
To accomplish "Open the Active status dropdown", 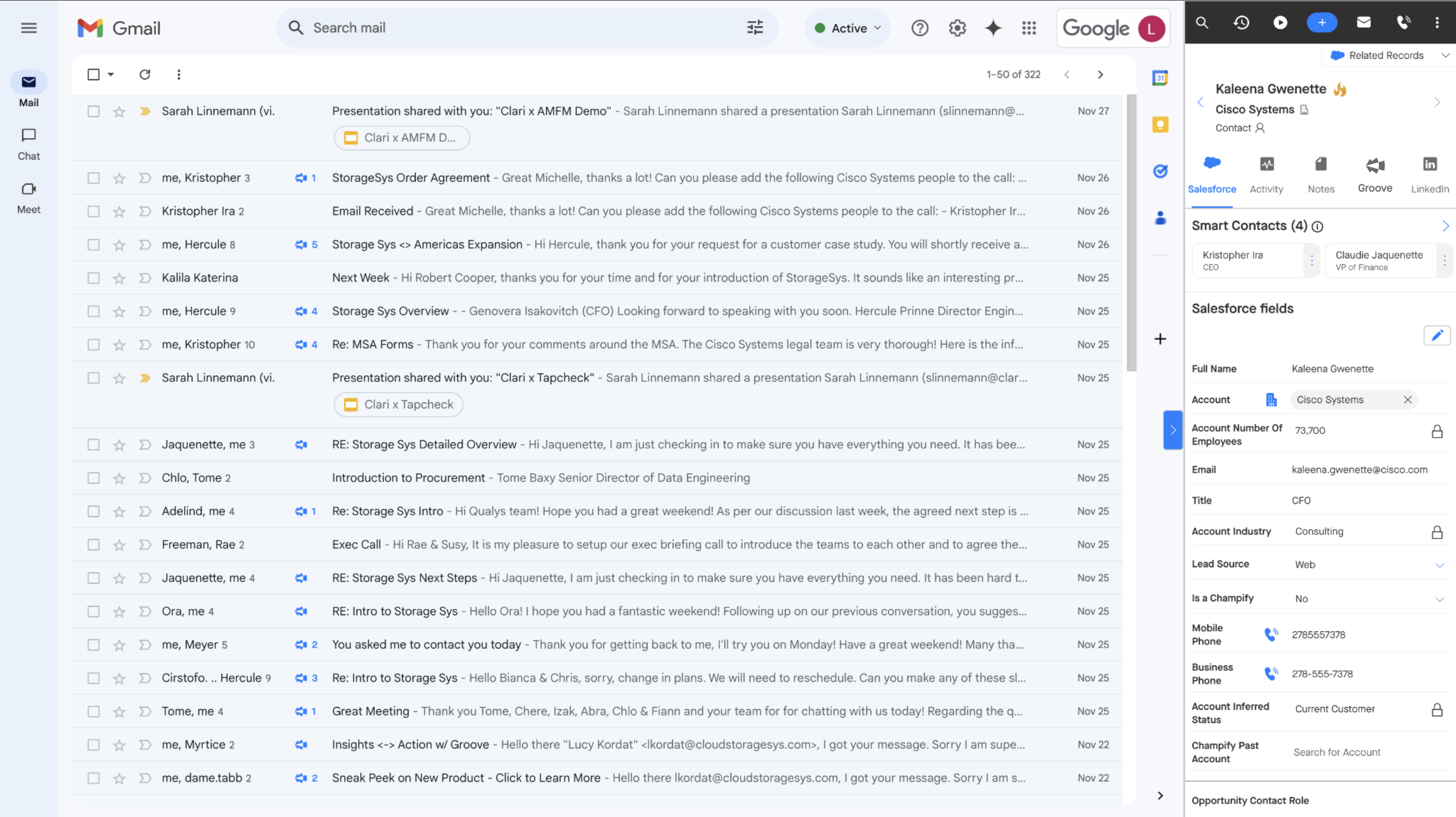I will [847, 28].
